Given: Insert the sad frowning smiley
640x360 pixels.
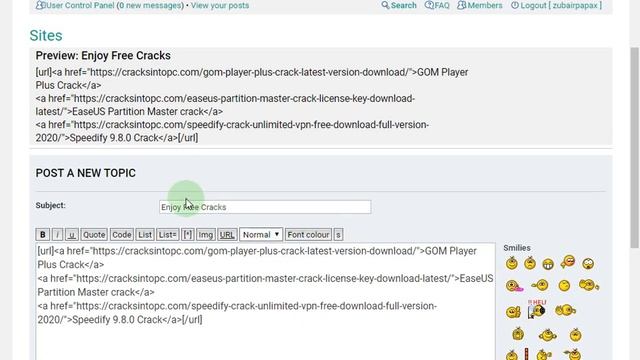Looking at the screenshot, I should click(x=530, y=263).
